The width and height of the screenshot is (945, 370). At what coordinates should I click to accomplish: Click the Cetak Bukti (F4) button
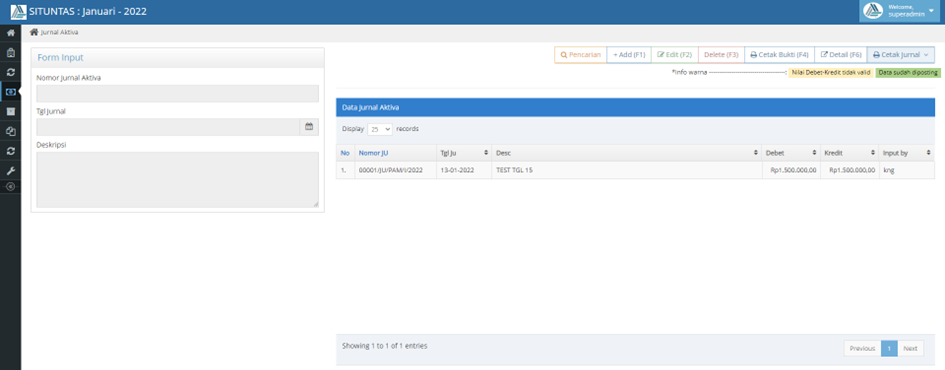point(779,55)
